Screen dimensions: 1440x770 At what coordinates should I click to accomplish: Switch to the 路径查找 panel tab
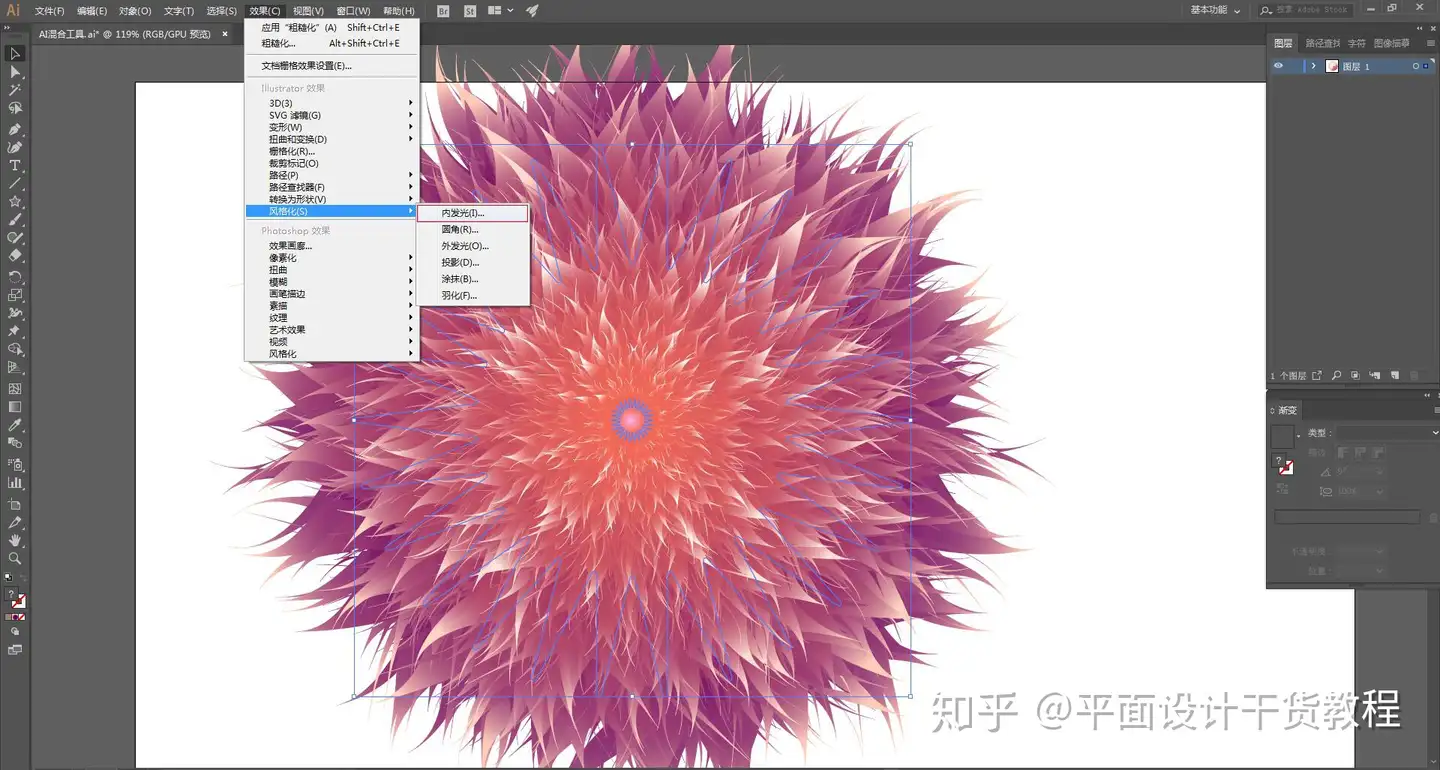1323,43
